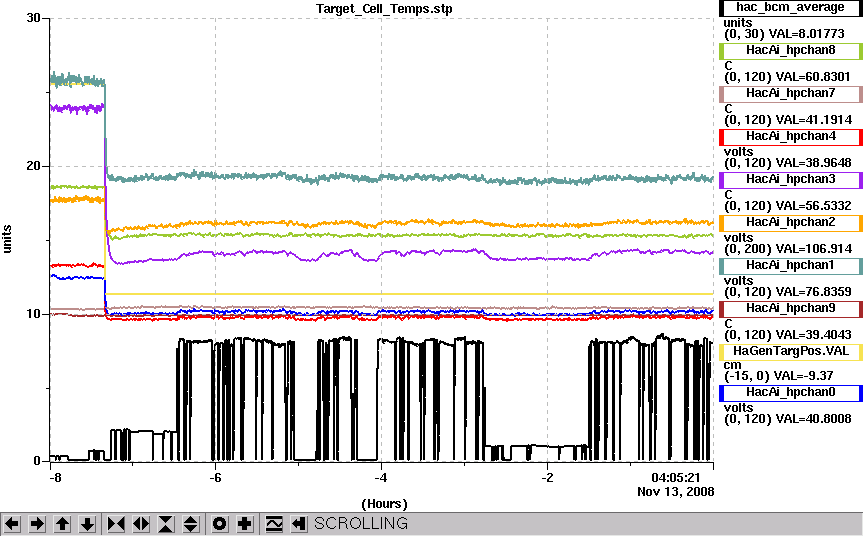Click the circle auto-scale icon

click(219, 523)
